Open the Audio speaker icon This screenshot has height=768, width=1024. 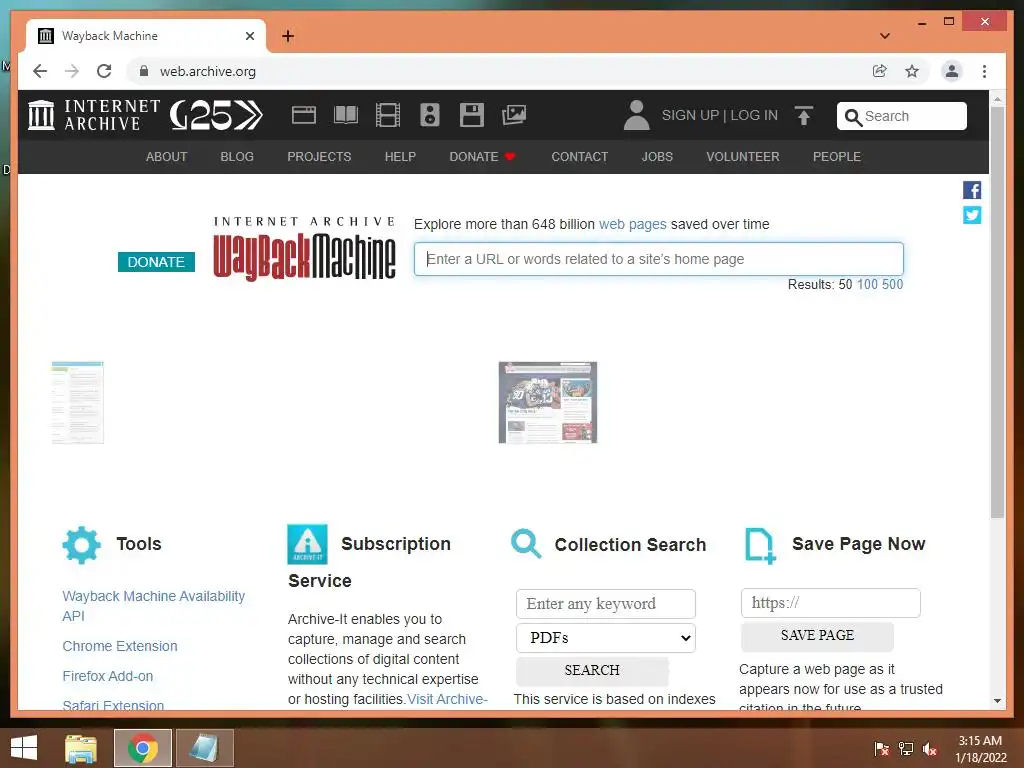(430, 115)
